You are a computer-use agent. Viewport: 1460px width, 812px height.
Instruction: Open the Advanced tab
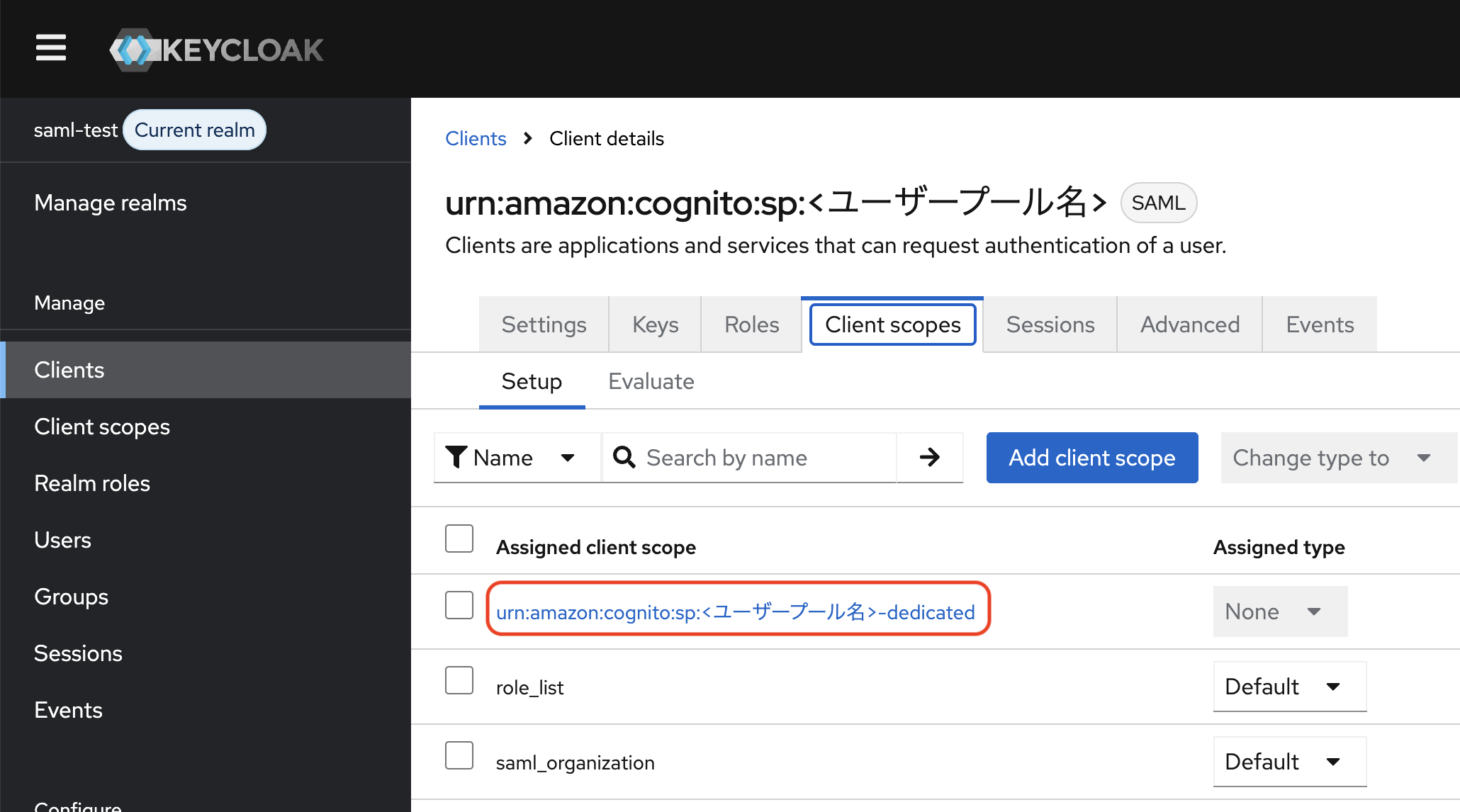(1190, 325)
